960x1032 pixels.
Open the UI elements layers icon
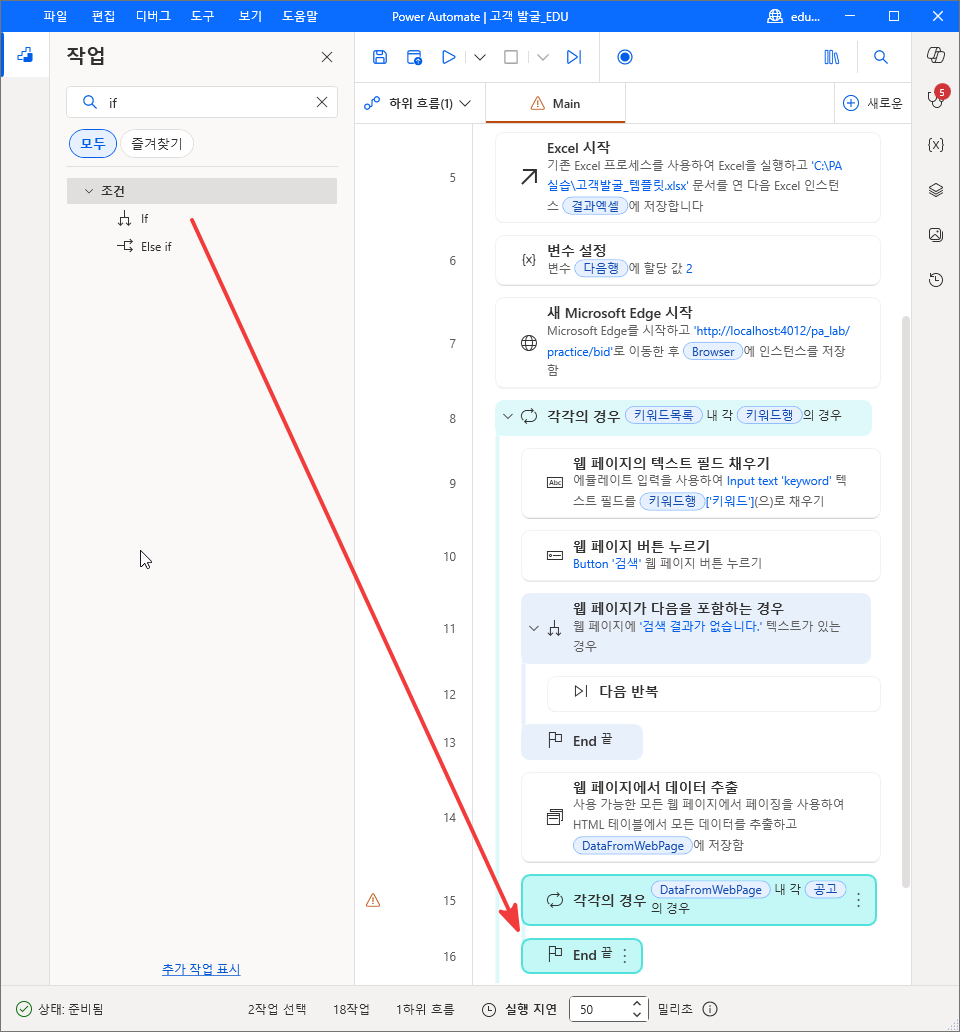tap(936, 190)
